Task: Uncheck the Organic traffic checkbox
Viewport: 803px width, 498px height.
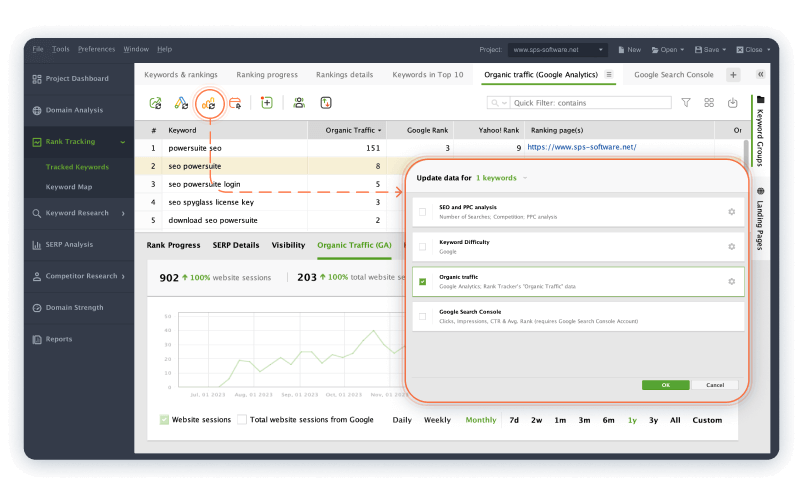Action: (x=422, y=281)
